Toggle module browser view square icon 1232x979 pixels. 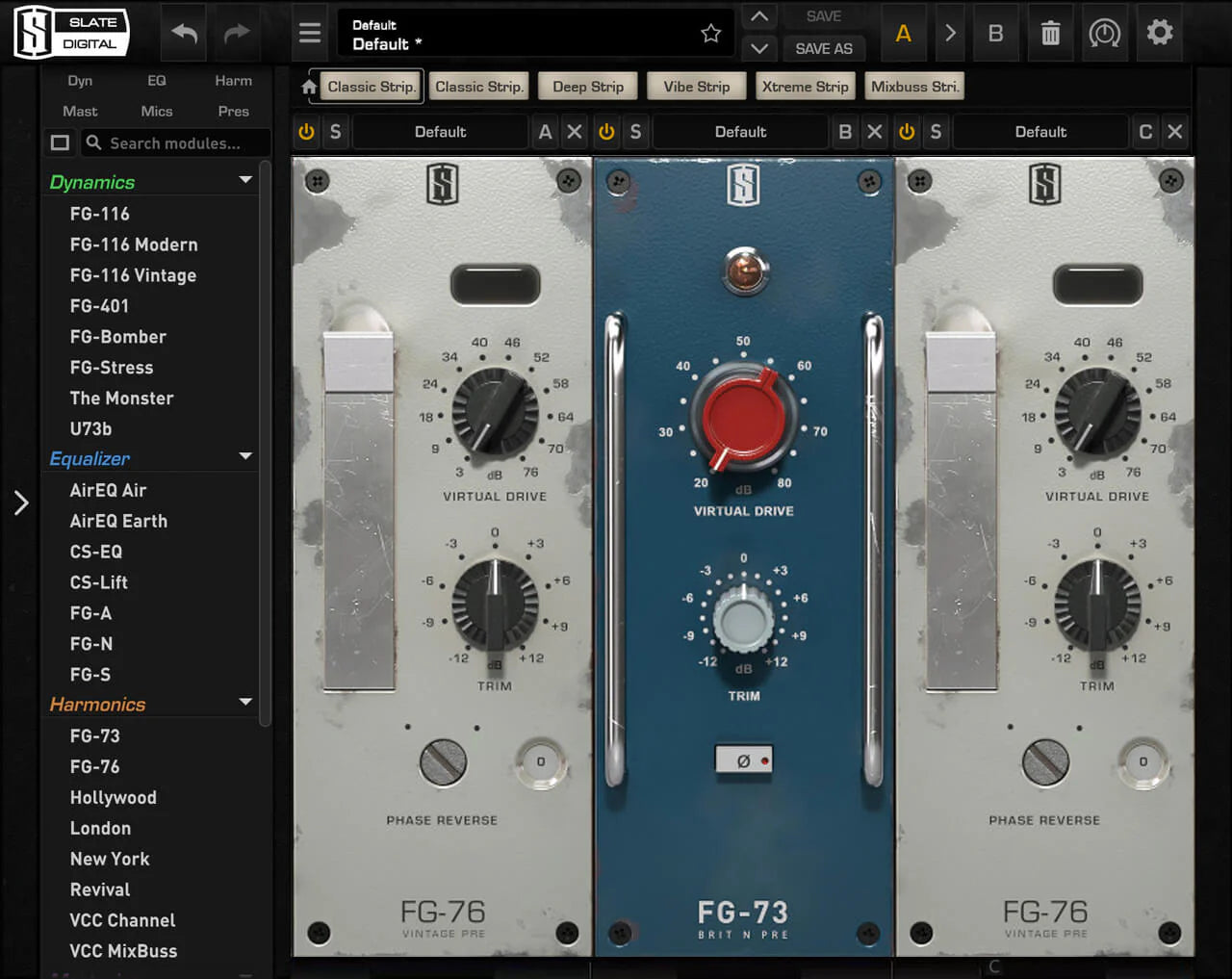(x=60, y=143)
